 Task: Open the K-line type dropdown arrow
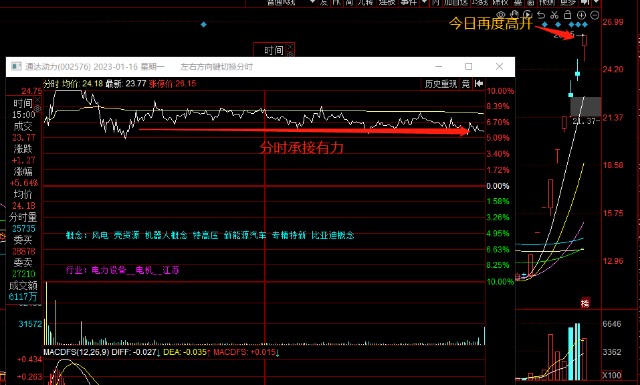coord(313,2)
